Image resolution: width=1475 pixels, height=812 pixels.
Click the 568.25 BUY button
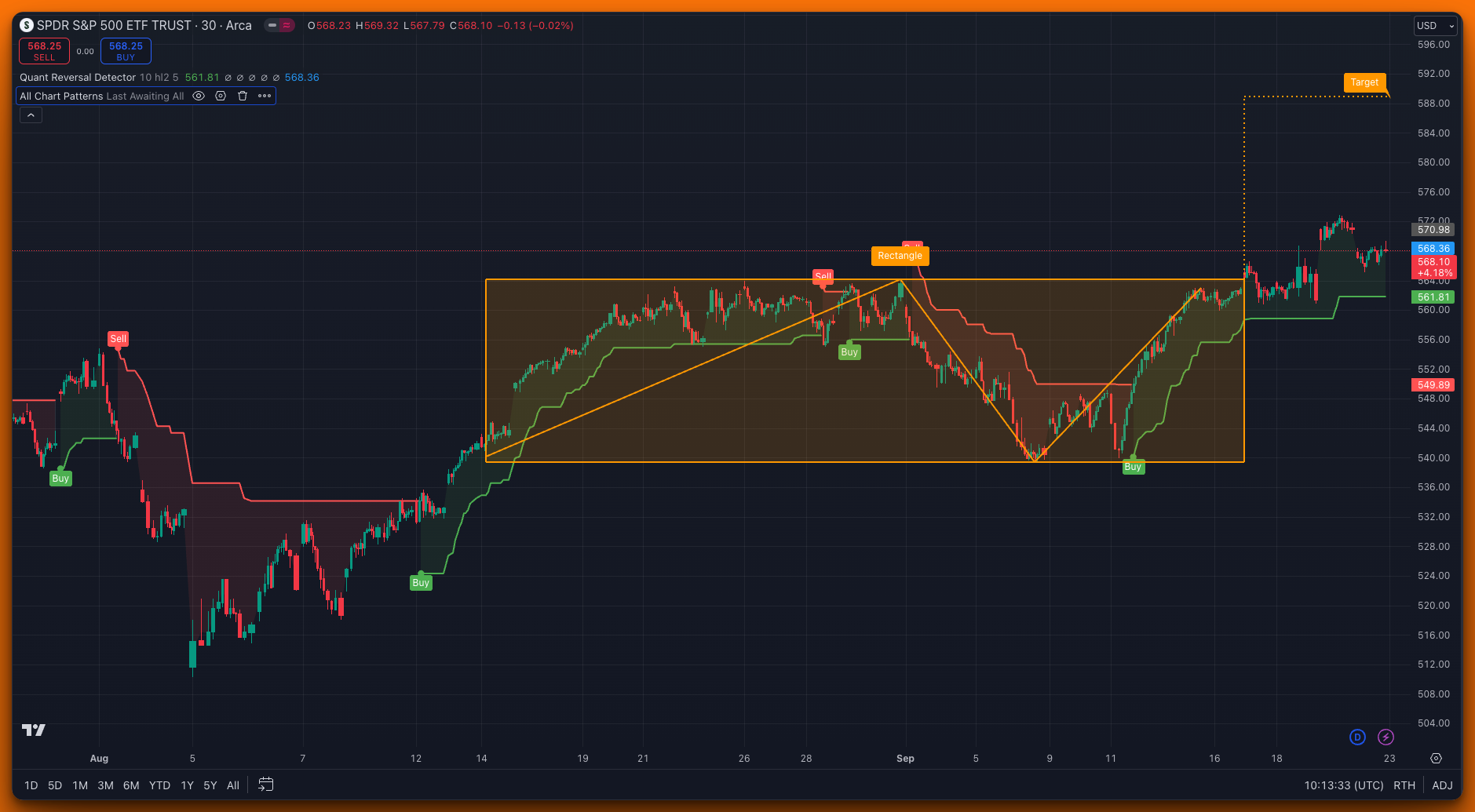click(x=126, y=51)
